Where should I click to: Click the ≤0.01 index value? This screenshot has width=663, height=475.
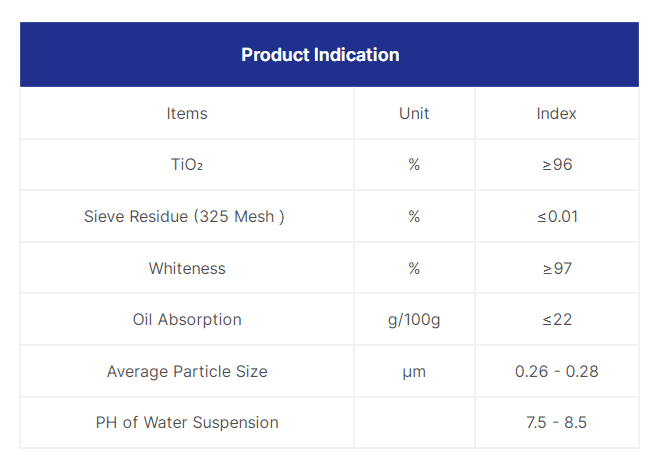point(556,216)
